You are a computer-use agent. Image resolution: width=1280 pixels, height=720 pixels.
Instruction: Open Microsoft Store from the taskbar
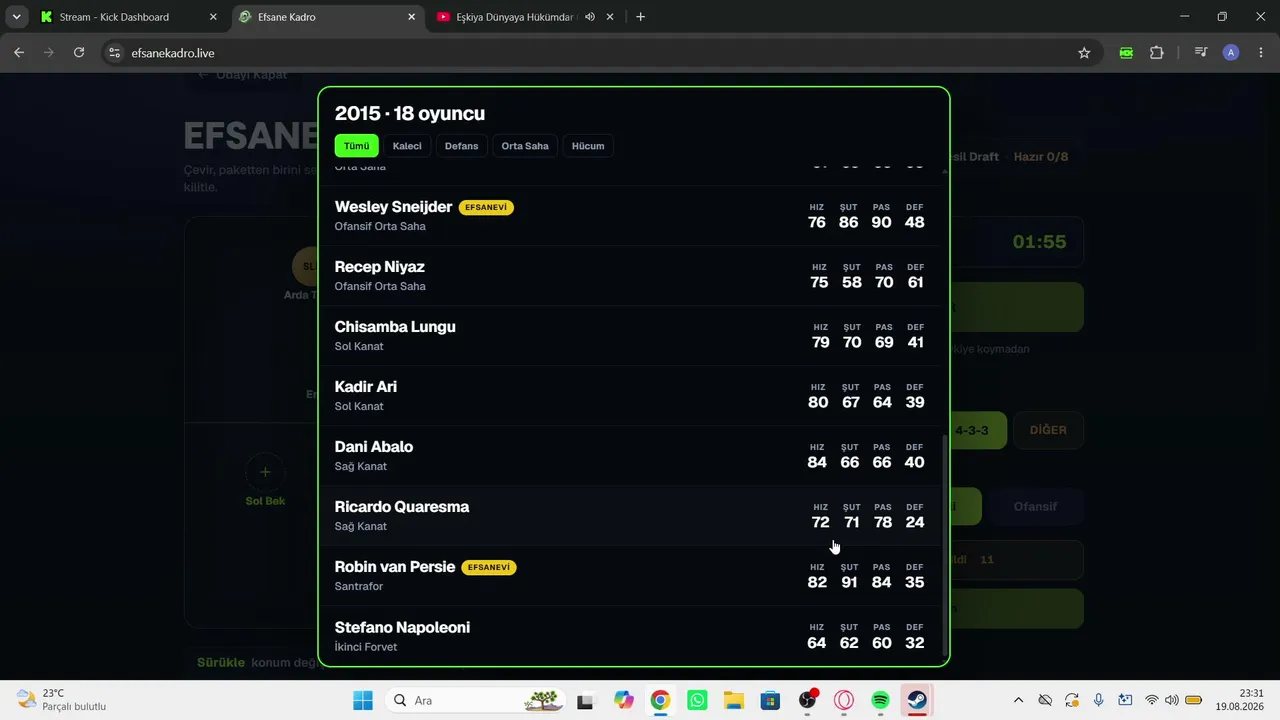click(770, 700)
